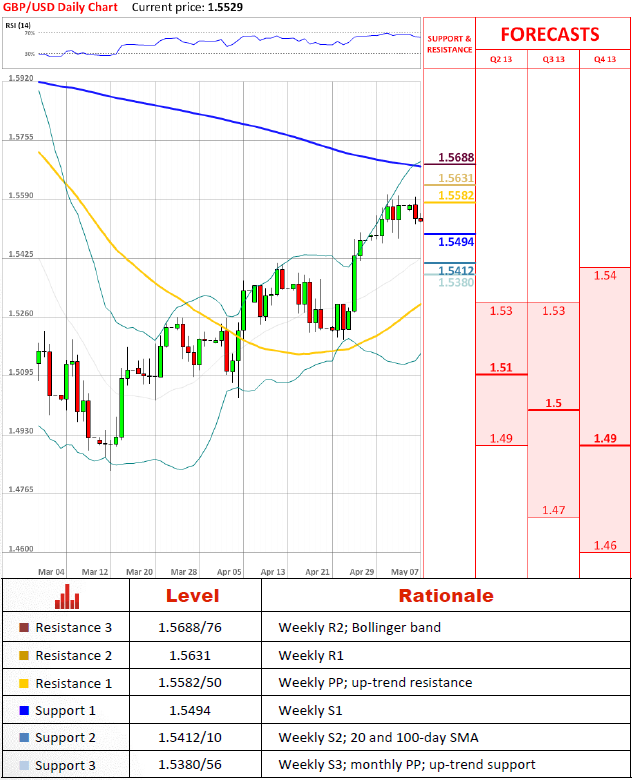Click the level cell 1.5631 in the table
Image resolution: width=632 pixels, height=780 pixels.
point(190,656)
